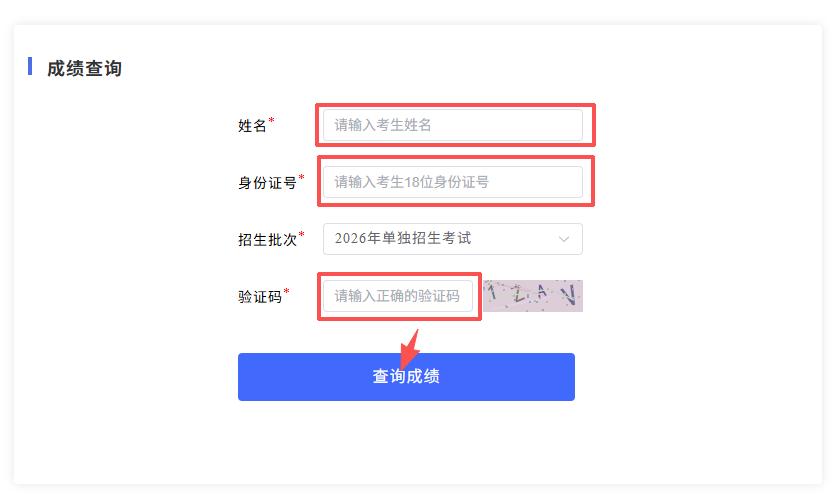Click the 身份证号 field label
This screenshot has height=495, width=837.
(267, 183)
